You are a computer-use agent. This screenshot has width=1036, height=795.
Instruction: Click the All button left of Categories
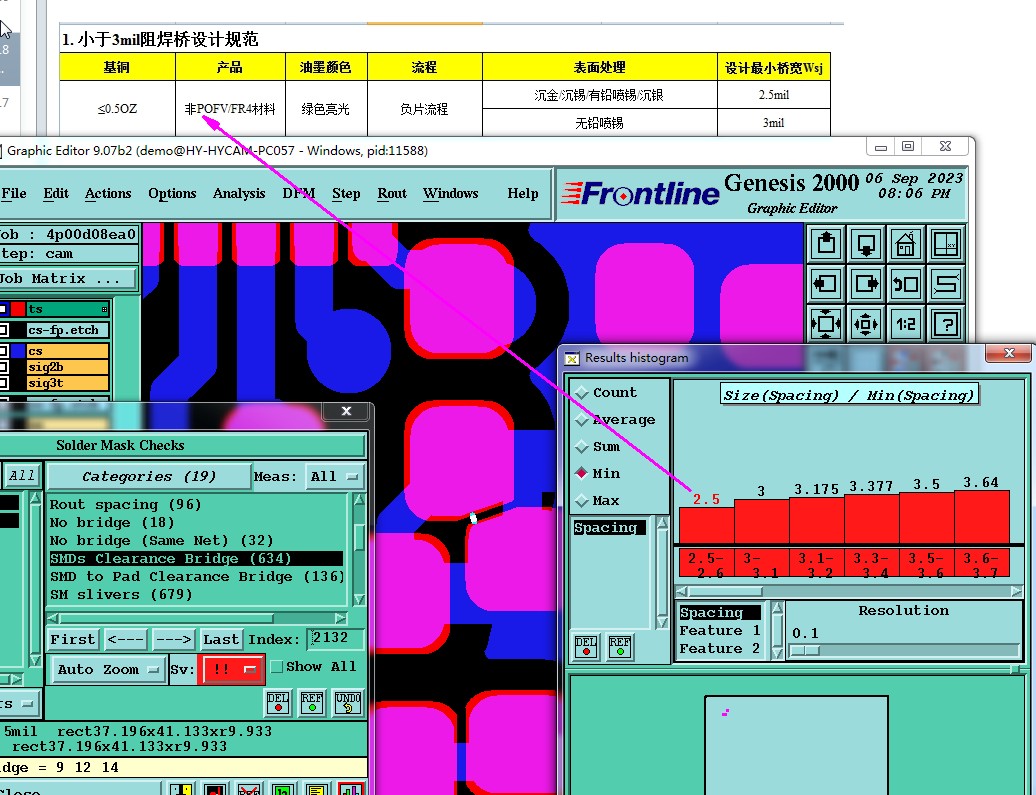coord(22,476)
